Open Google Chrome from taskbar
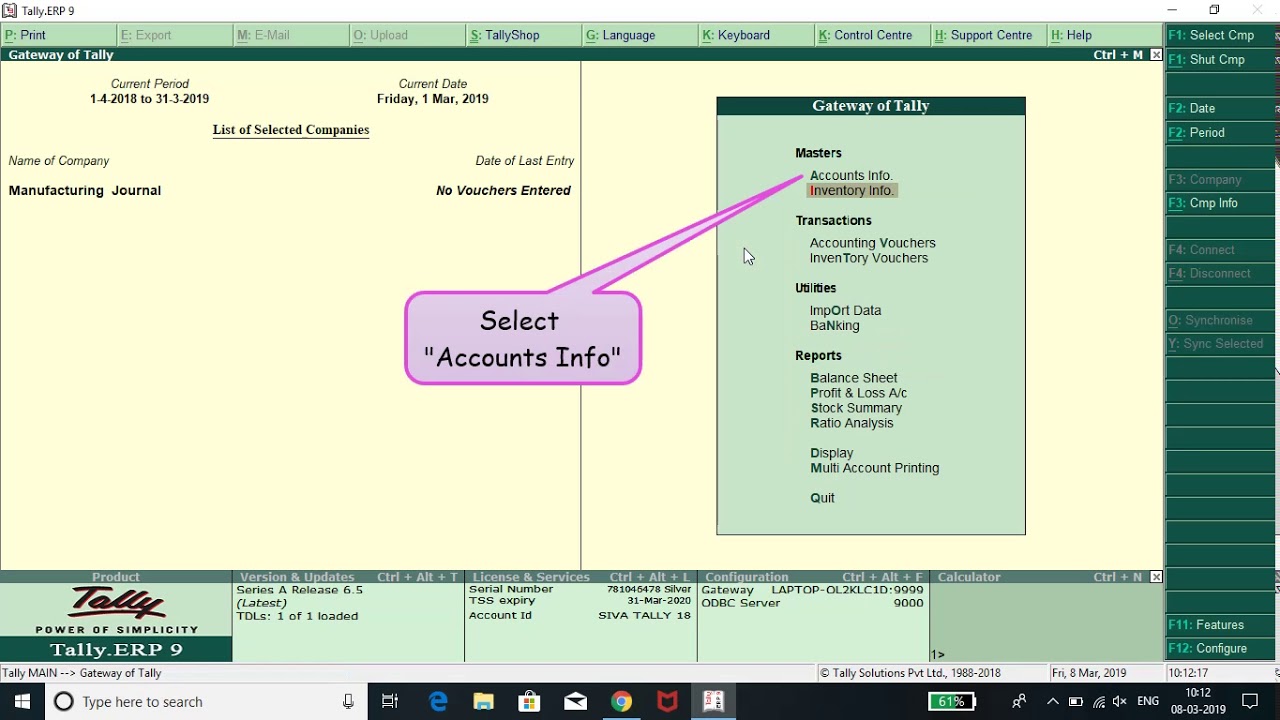 click(x=621, y=701)
